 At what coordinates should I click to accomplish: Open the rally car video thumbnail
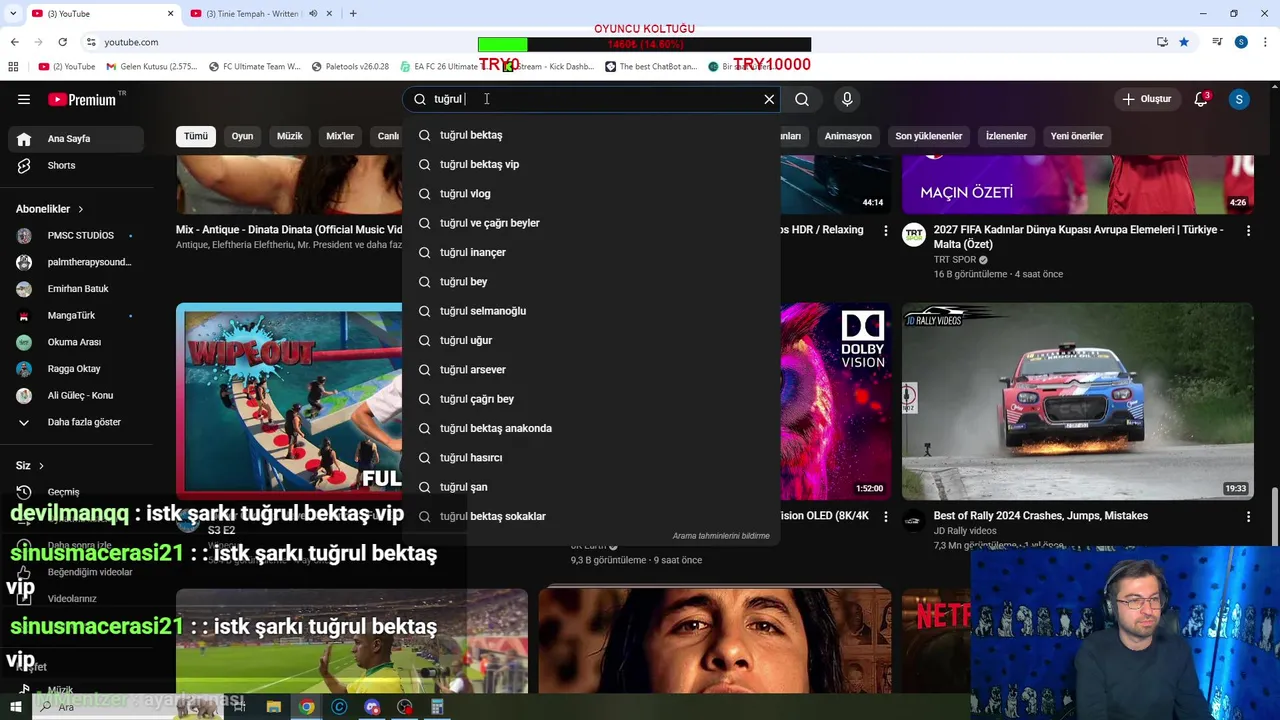(x=1077, y=401)
